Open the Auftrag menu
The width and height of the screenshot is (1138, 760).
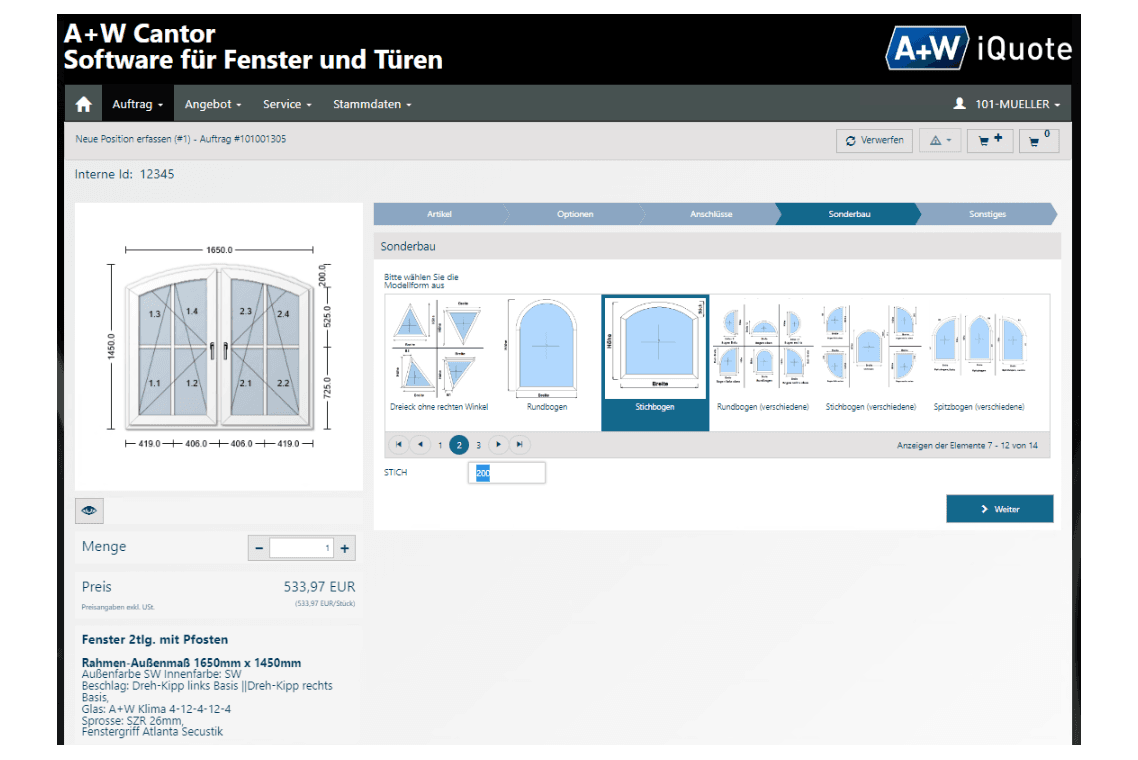137,104
